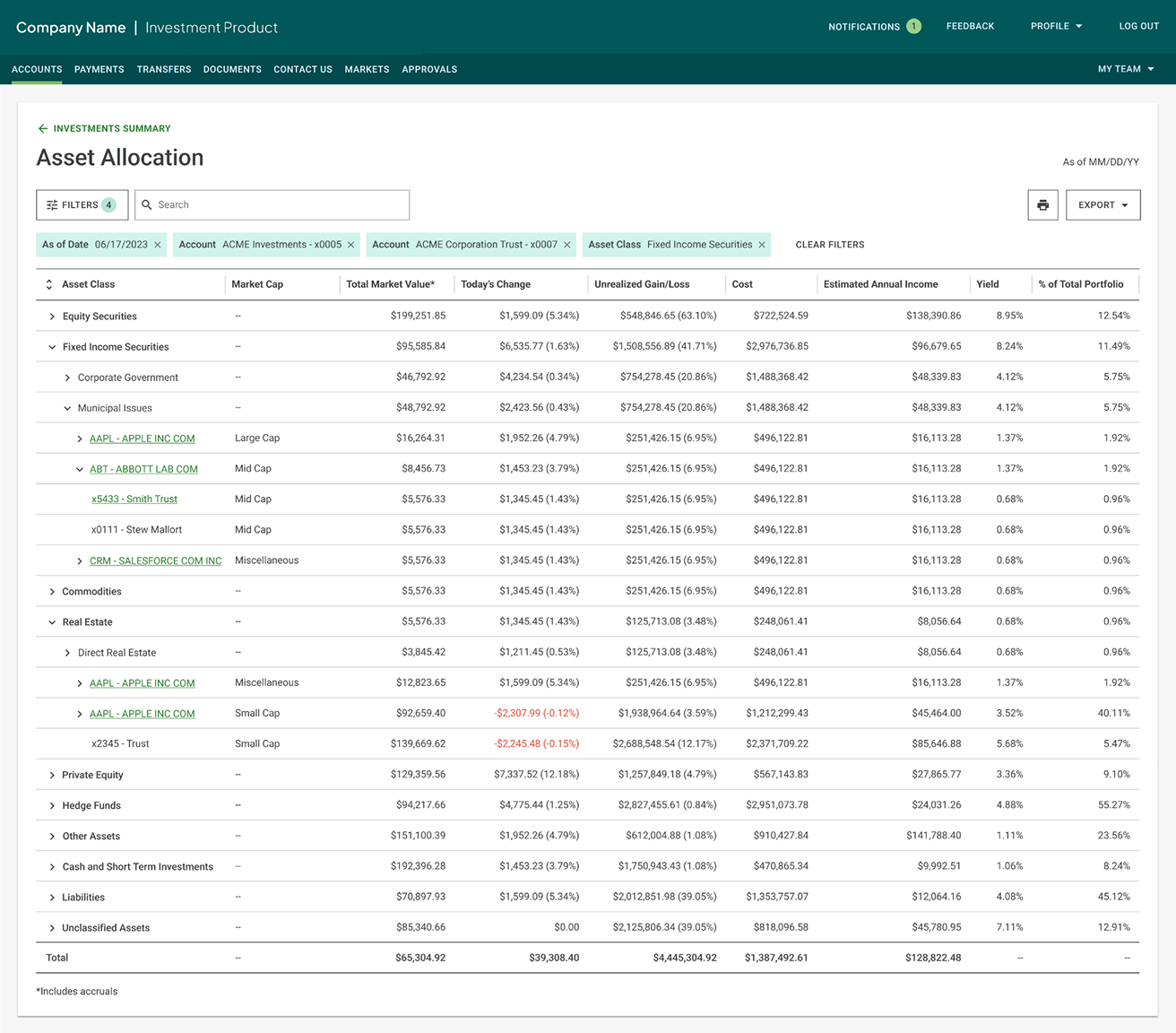Remove the As of Date filter chip
Screen dimensions: 1176x1033
pos(158,245)
